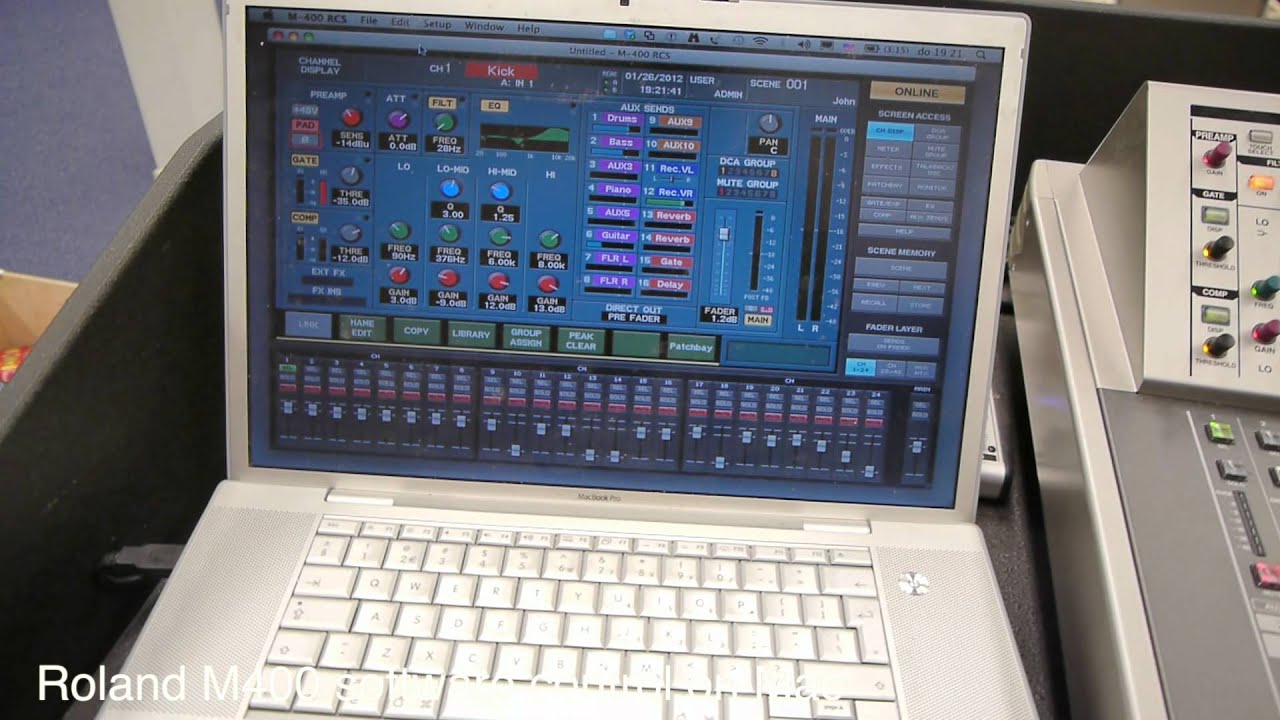Select the CH DISP screen access button
The height and width of the screenshot is (720, 1280).
click(889, 131)
